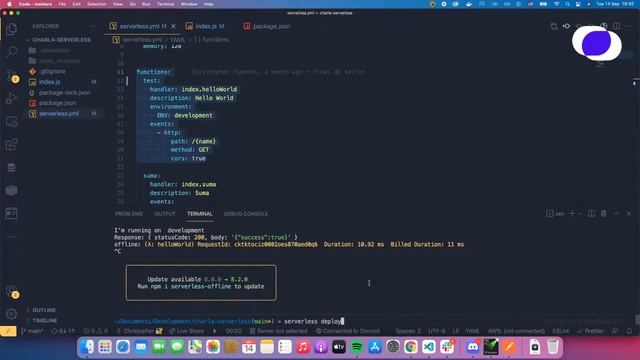This screenshot has height=360, width=640.
Task: Open the Music app from the Dock
Action: point(303,347)
